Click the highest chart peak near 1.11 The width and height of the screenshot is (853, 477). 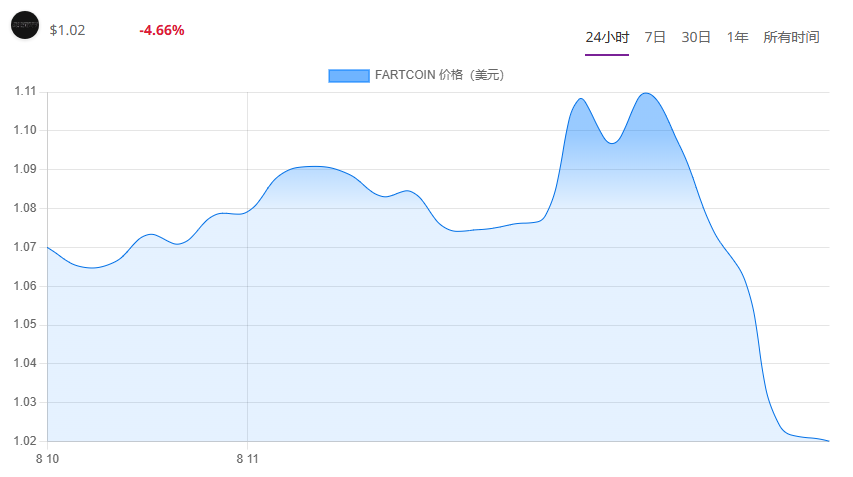pyautogui.click(x=646, y=93)
